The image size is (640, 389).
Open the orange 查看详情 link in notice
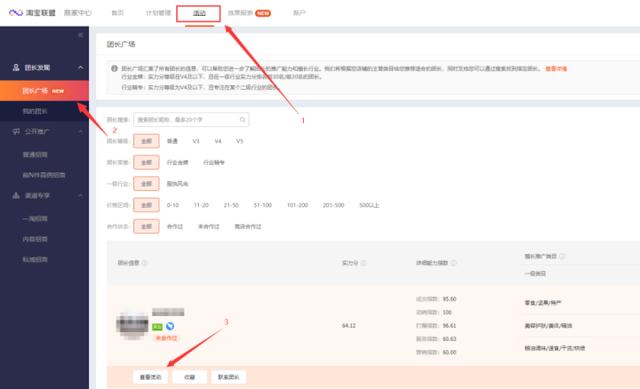point(556,69)
